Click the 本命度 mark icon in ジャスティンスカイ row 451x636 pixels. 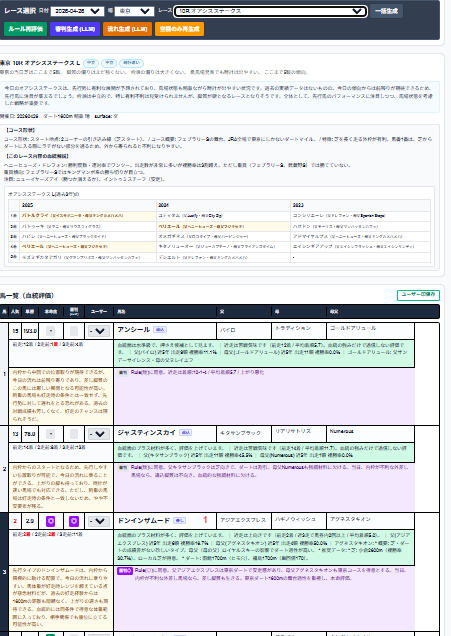[50, 434]
